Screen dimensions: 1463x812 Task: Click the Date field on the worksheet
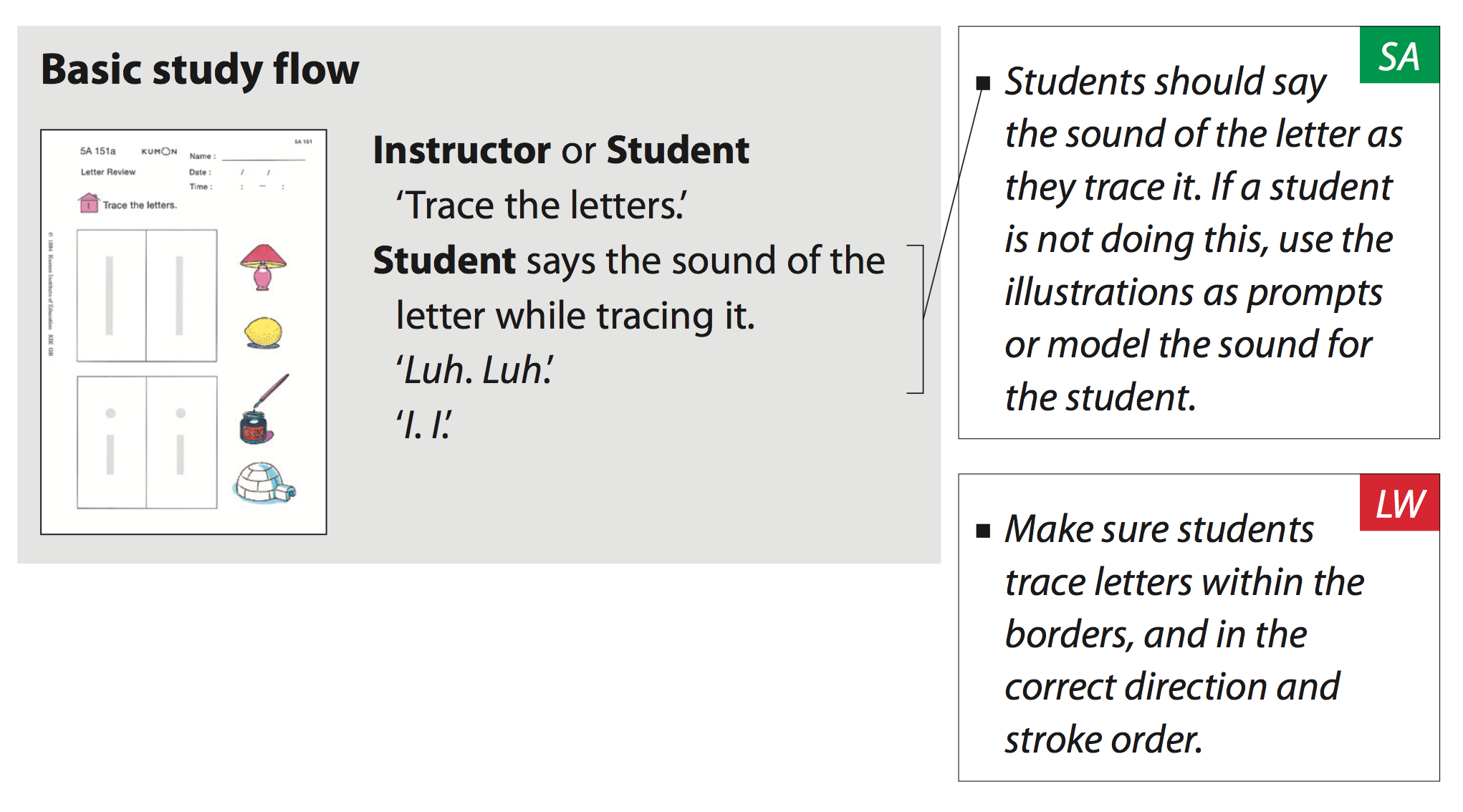(x=229, y=173)
